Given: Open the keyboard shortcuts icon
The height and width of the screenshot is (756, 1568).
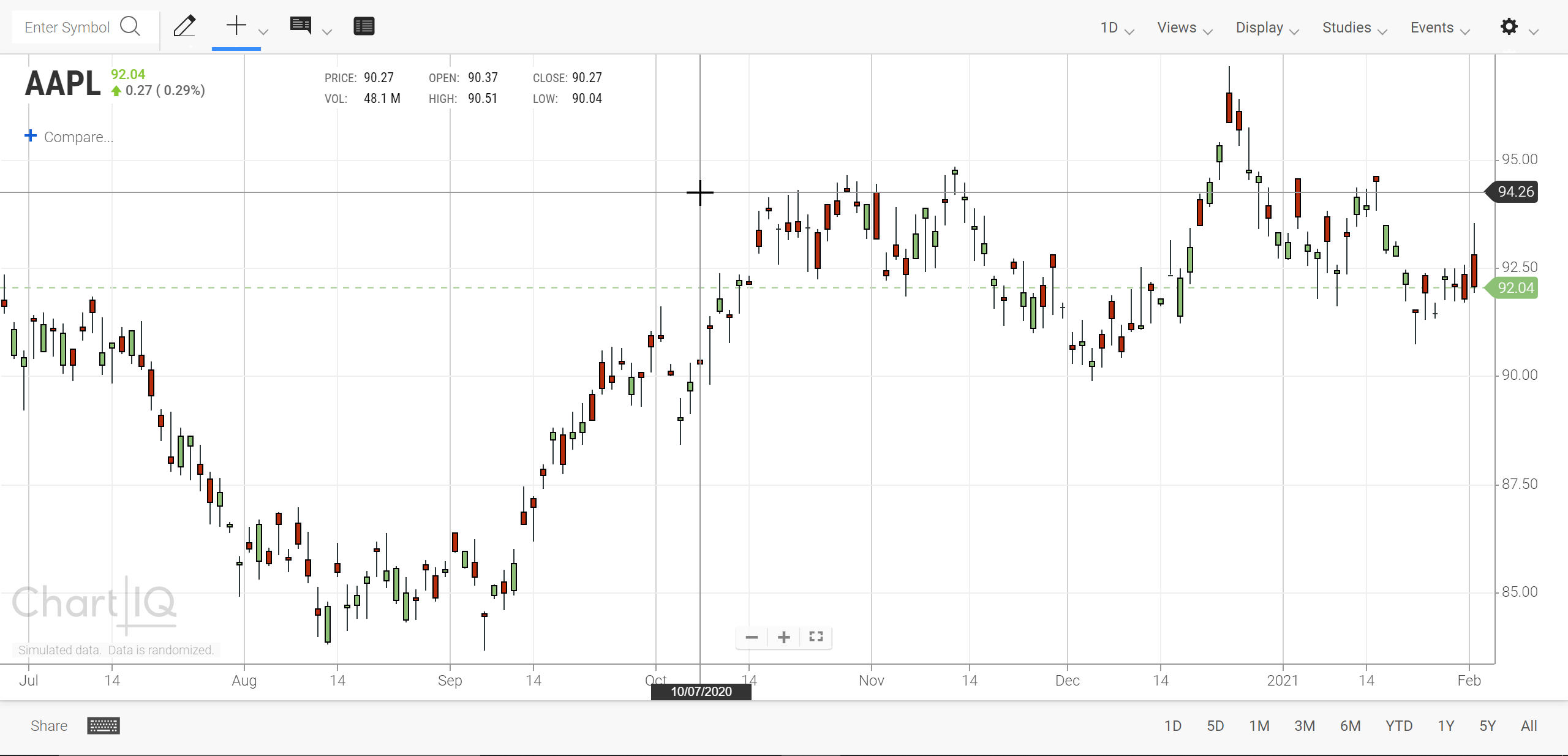Looking at the screenshot, I should click(x=104, y=726).
